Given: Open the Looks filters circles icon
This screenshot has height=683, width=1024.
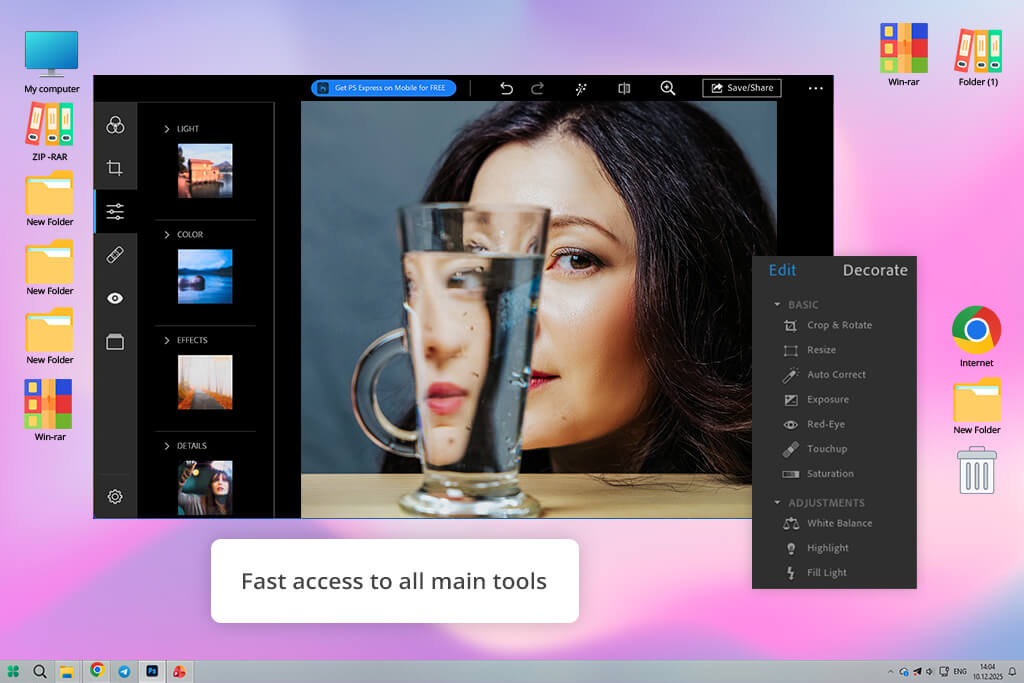Looking at the screenshot, I should 115,125.
